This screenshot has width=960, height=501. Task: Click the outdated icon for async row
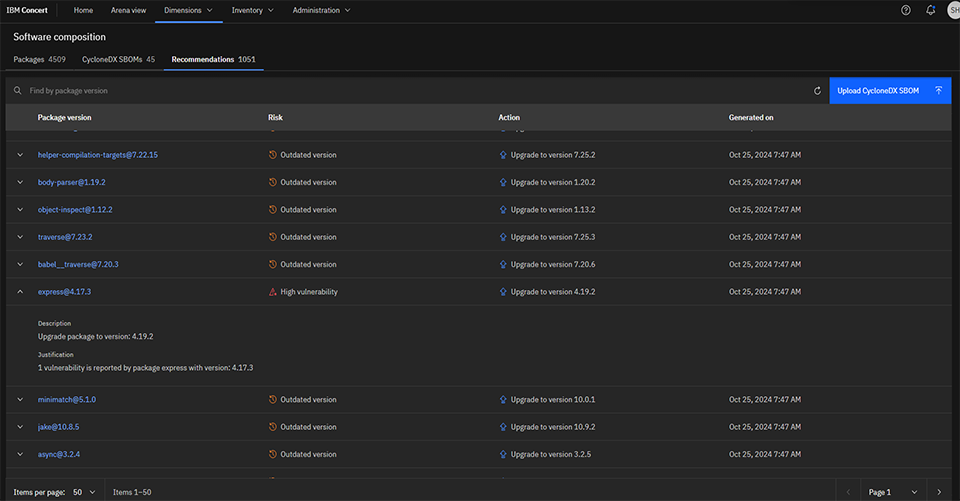272,454
